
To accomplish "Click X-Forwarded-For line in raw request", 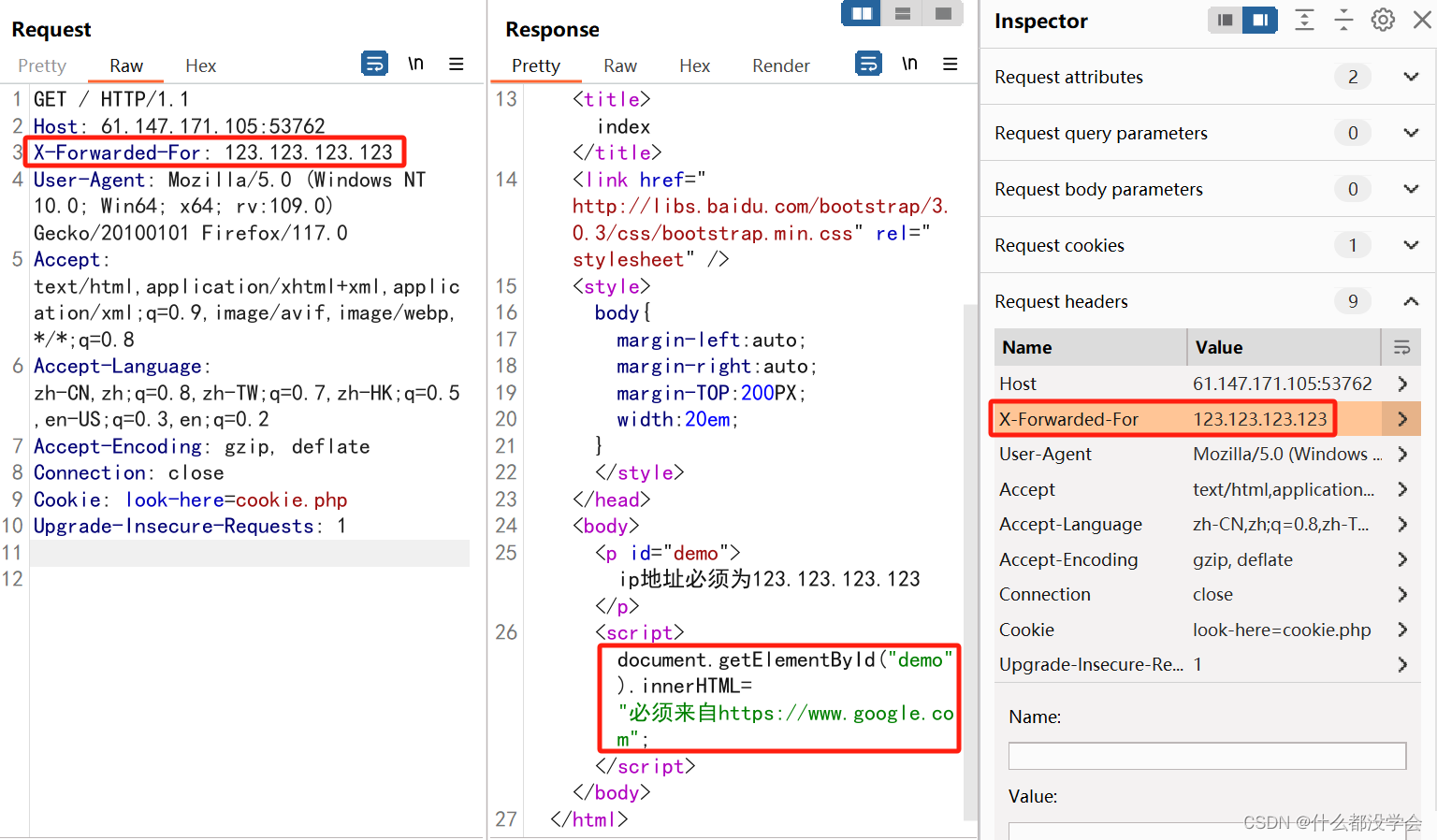I will click(213, 152).
